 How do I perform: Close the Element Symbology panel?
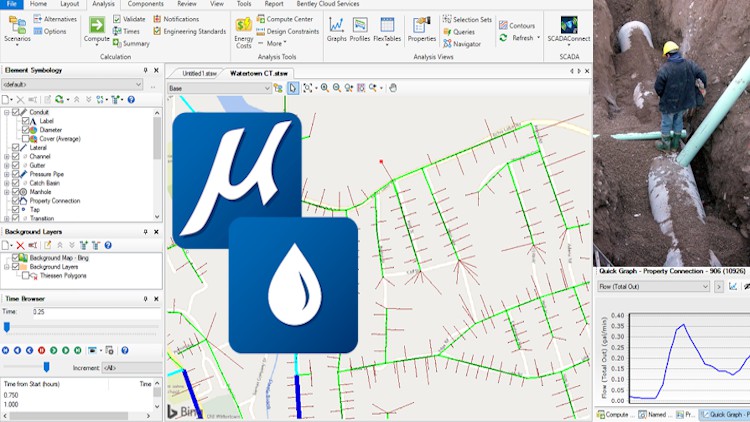(156, 70)
